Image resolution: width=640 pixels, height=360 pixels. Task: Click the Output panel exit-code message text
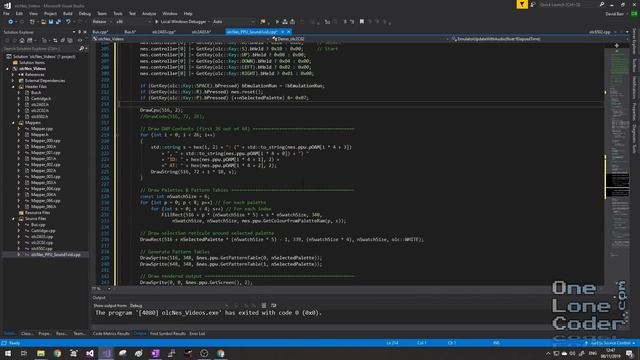point(209,313)
